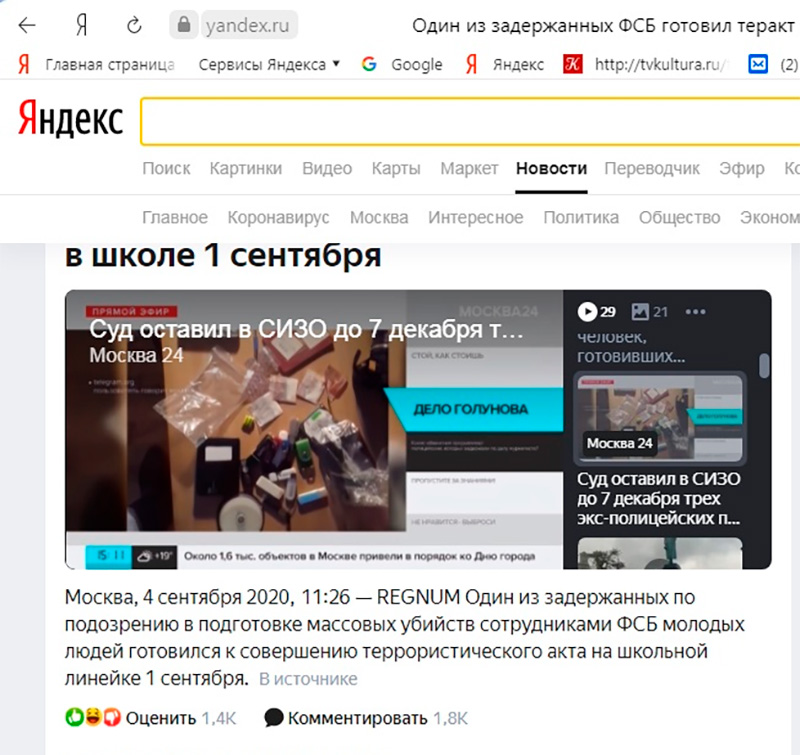
Task: Expand the Сервисы Яндекса dropdown
Action: point(269,64)
